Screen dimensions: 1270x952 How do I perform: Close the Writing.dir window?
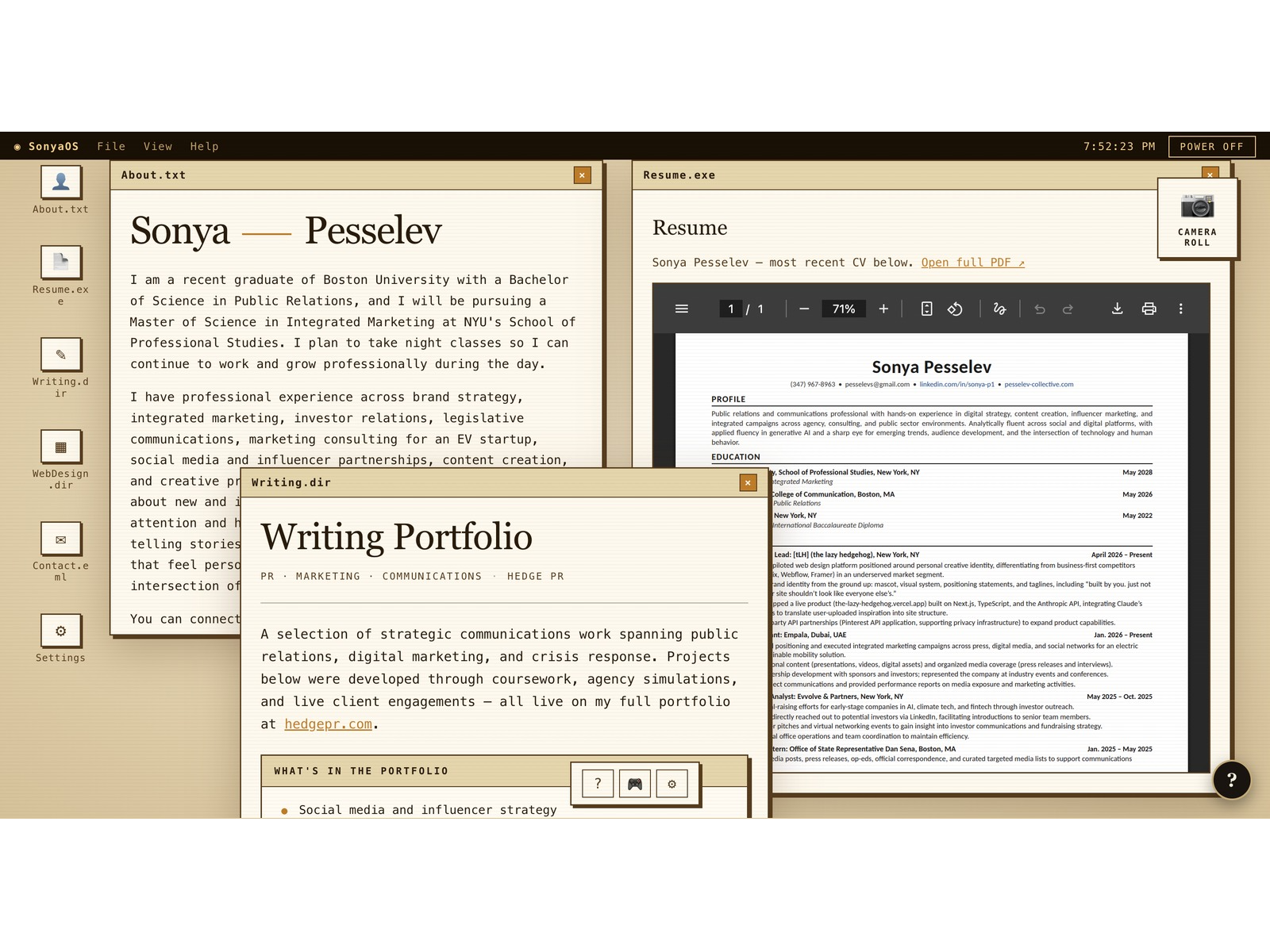click(748, 482)
